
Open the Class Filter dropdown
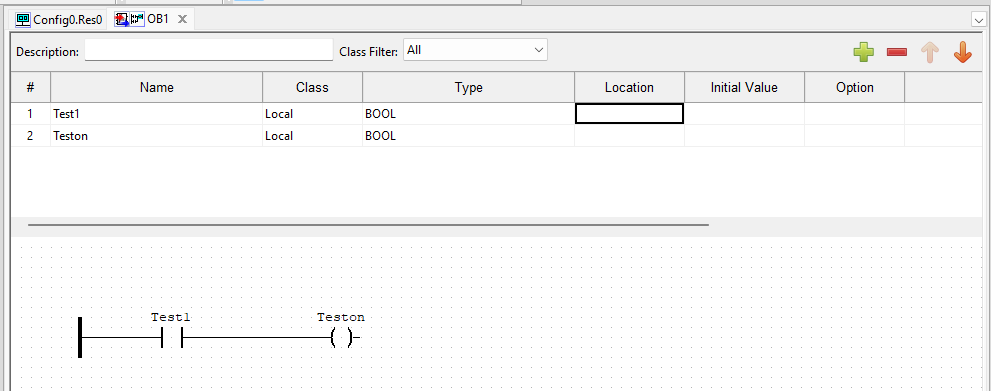tap(475, 50)
